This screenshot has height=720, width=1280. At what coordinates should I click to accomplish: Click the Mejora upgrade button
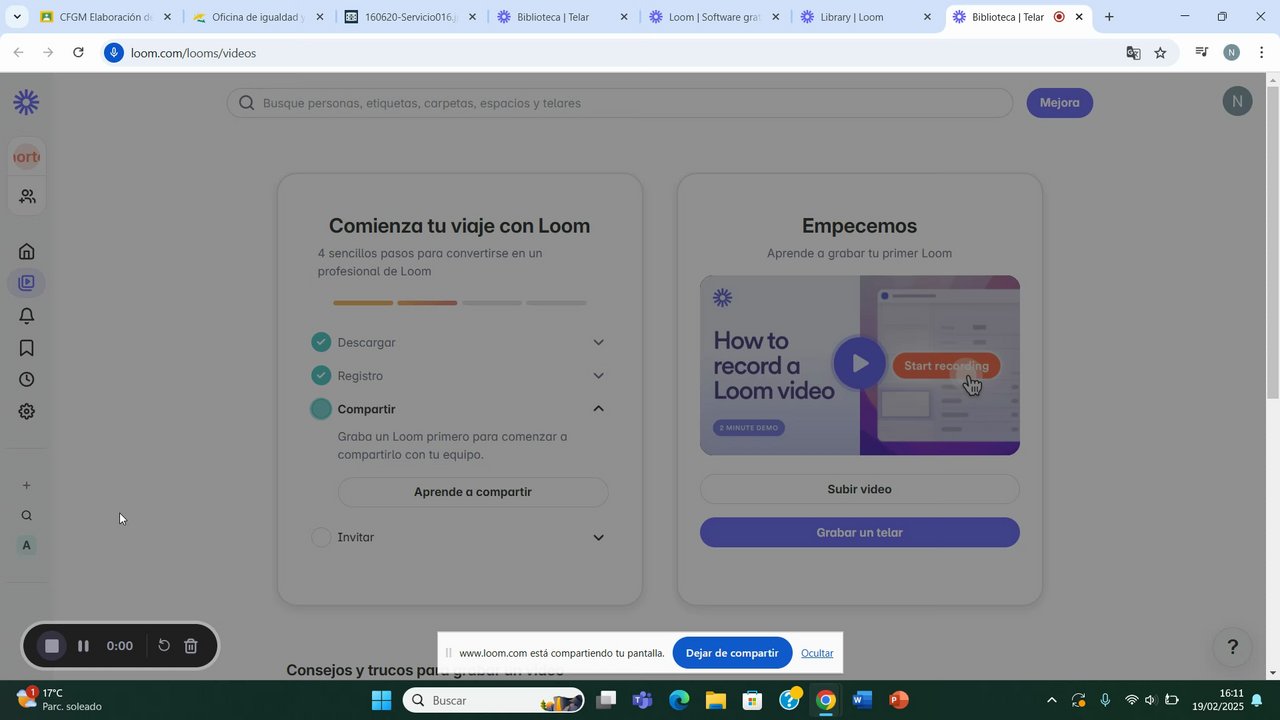point(1059,103)
